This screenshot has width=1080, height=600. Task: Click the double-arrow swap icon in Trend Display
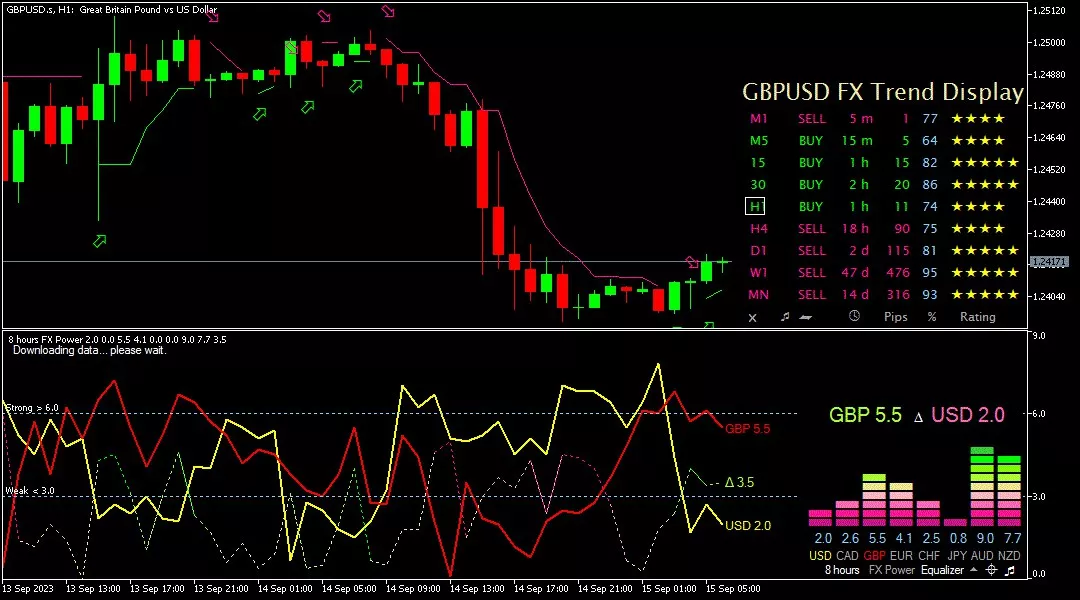tap(805, 317)
